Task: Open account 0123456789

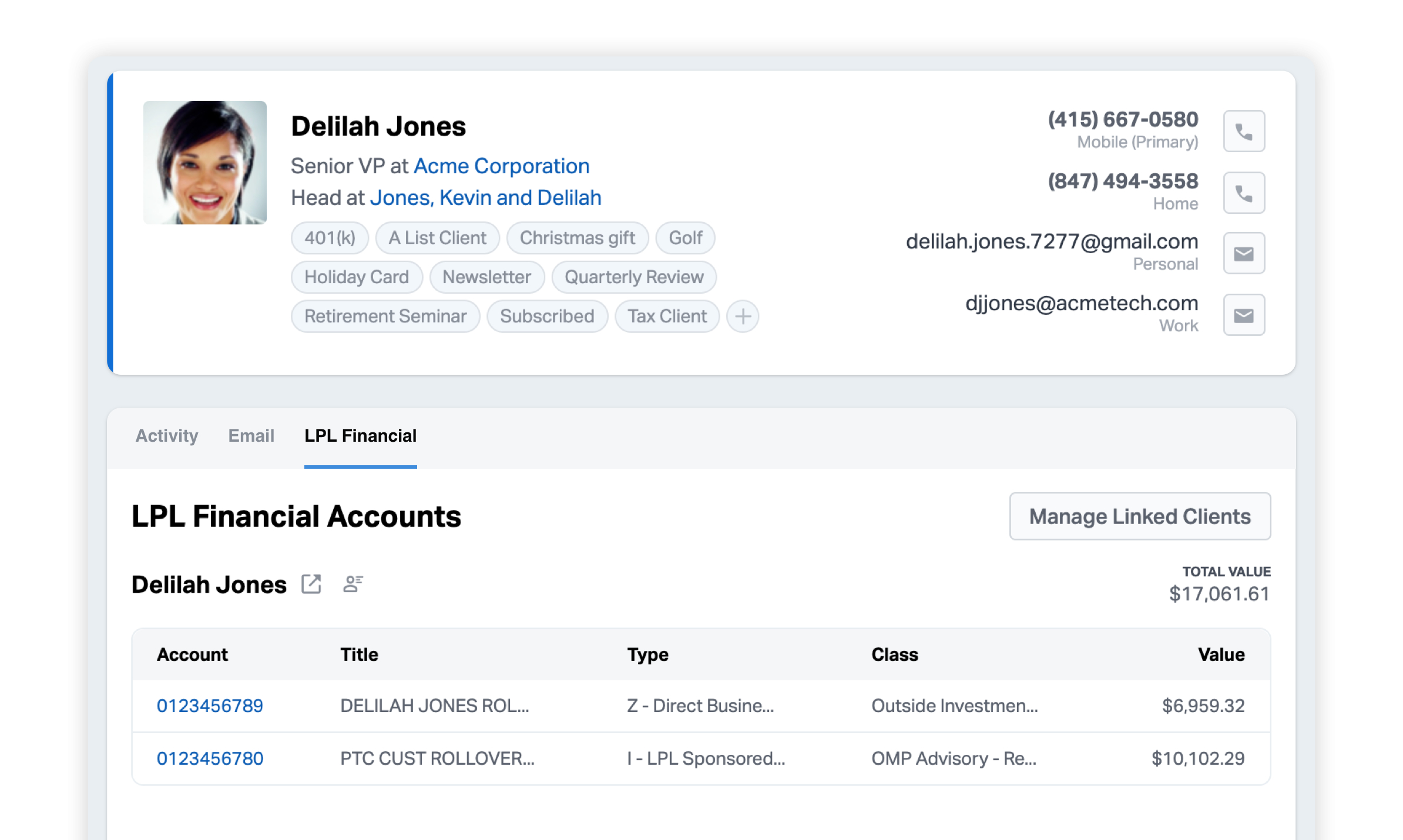Action: (x=210, y=705)
